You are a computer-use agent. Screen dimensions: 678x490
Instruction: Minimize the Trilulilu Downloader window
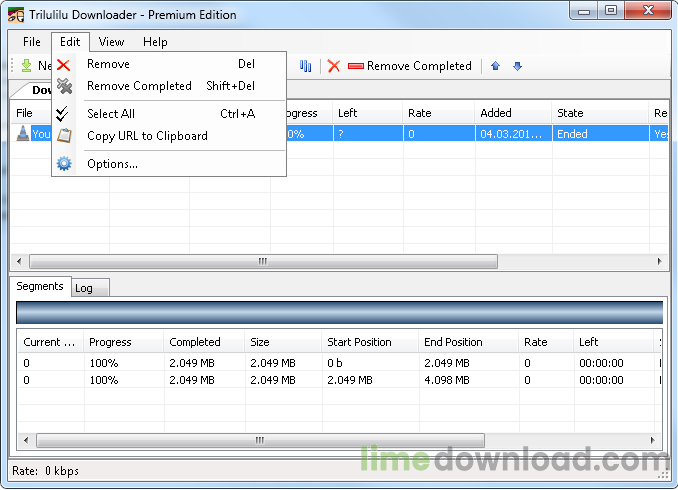(x=584, y=11)
